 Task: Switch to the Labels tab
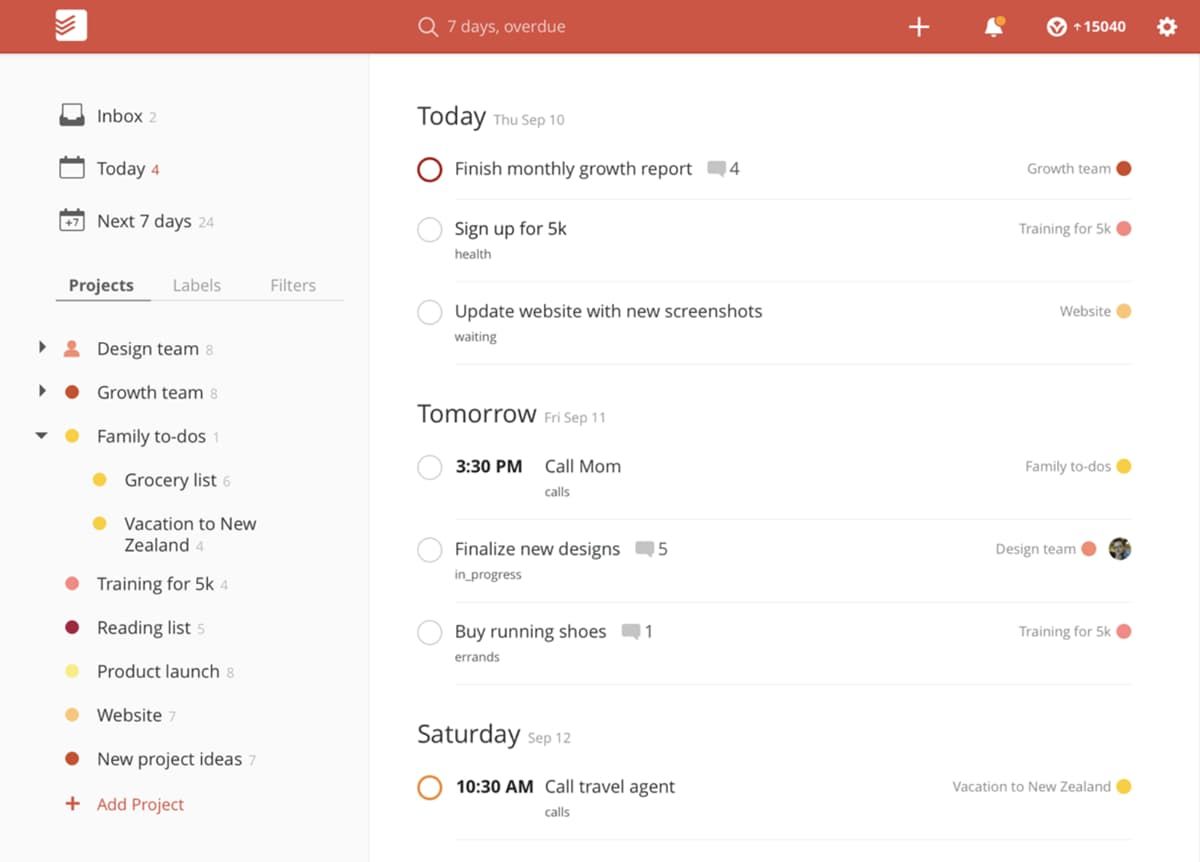click(196, 285)
